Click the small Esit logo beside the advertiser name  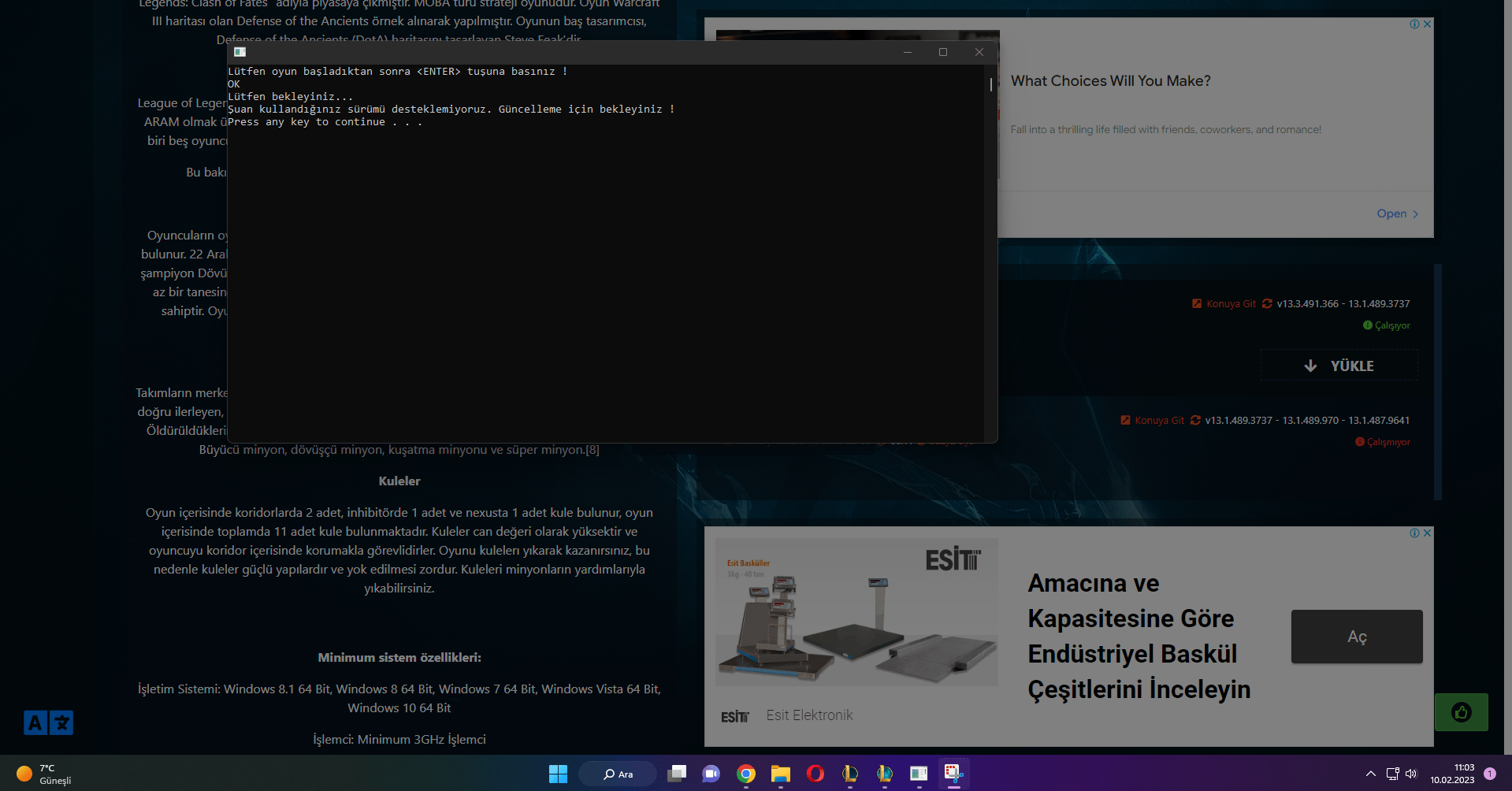coord(735,716)
